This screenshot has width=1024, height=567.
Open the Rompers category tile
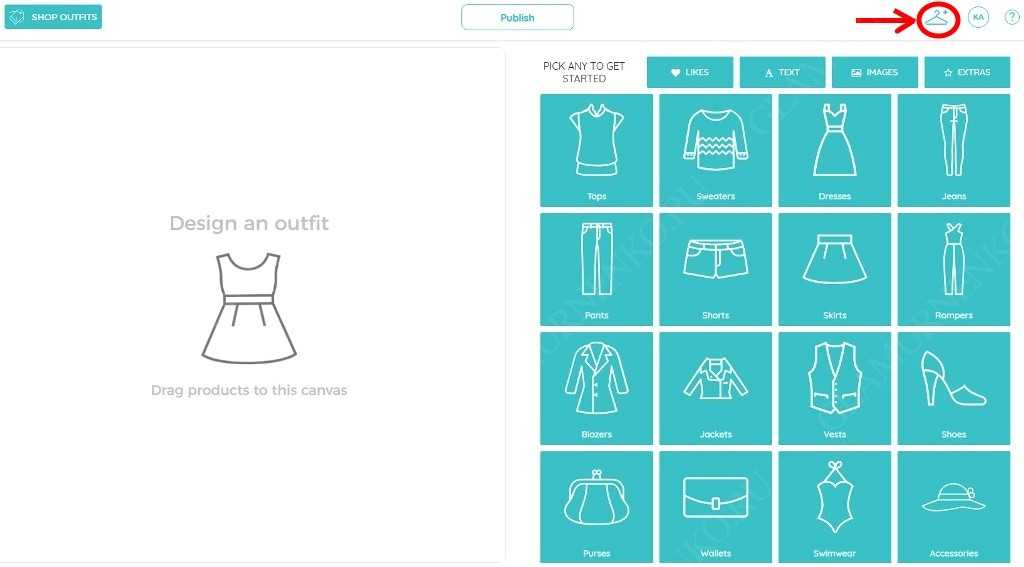(x=953, y=269)
